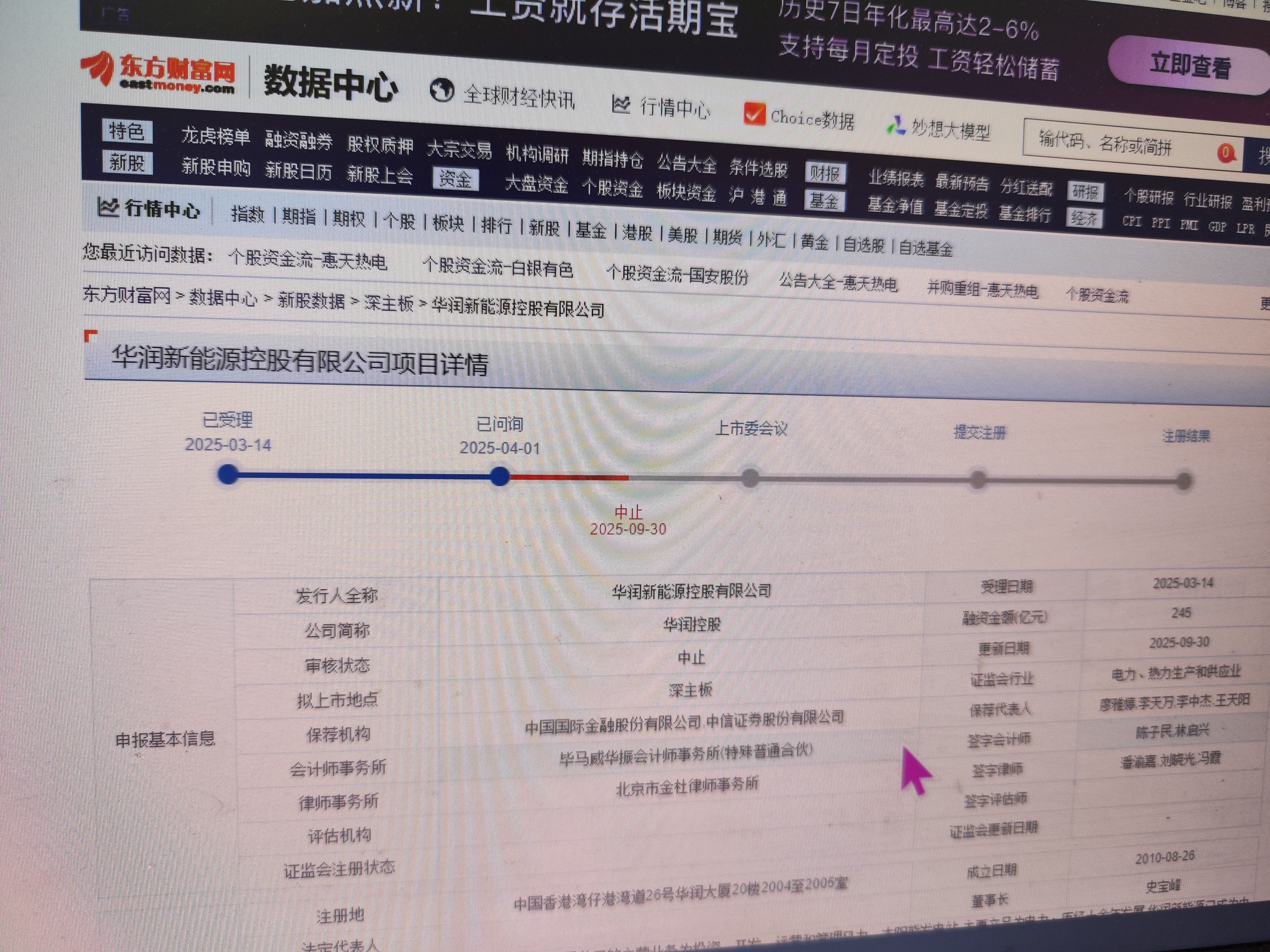Click 已受理 timeline start dot
Viewport: 1270px width, 952px height.
pyautogui.click(x=228, y=475)
